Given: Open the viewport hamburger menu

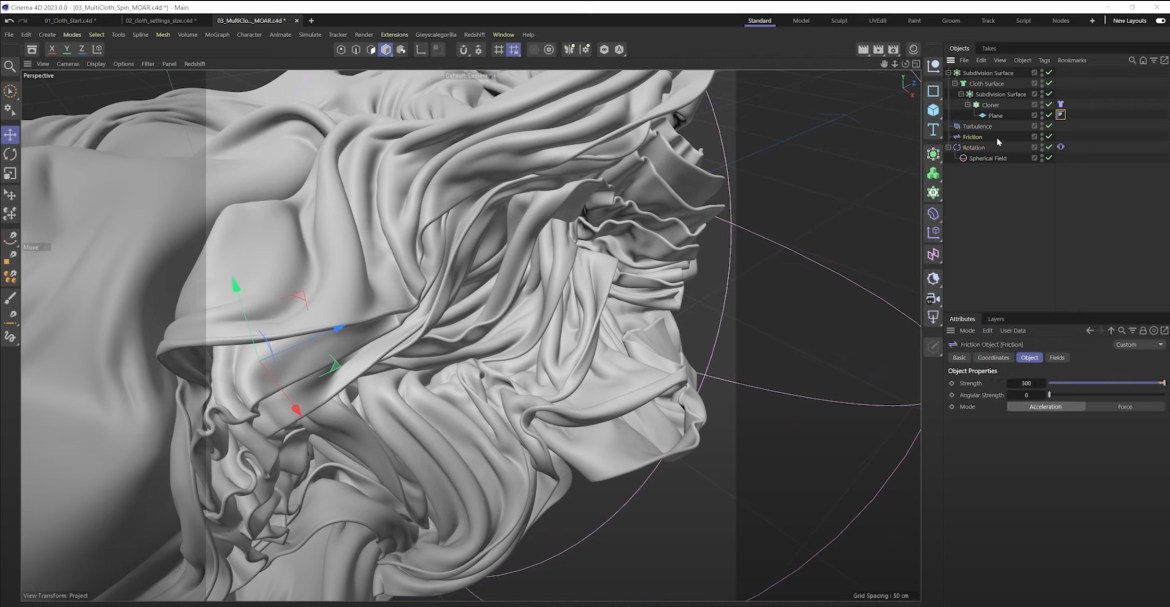Looking at the screenshot, I should click(28, 64).
